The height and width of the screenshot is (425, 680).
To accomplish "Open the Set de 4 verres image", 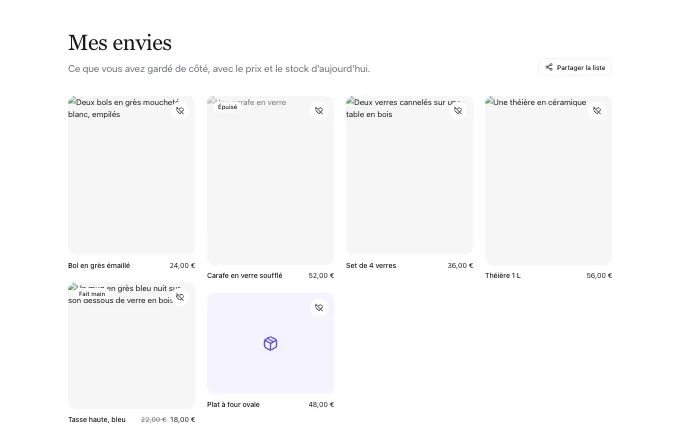I will click(x=409, y=175).
